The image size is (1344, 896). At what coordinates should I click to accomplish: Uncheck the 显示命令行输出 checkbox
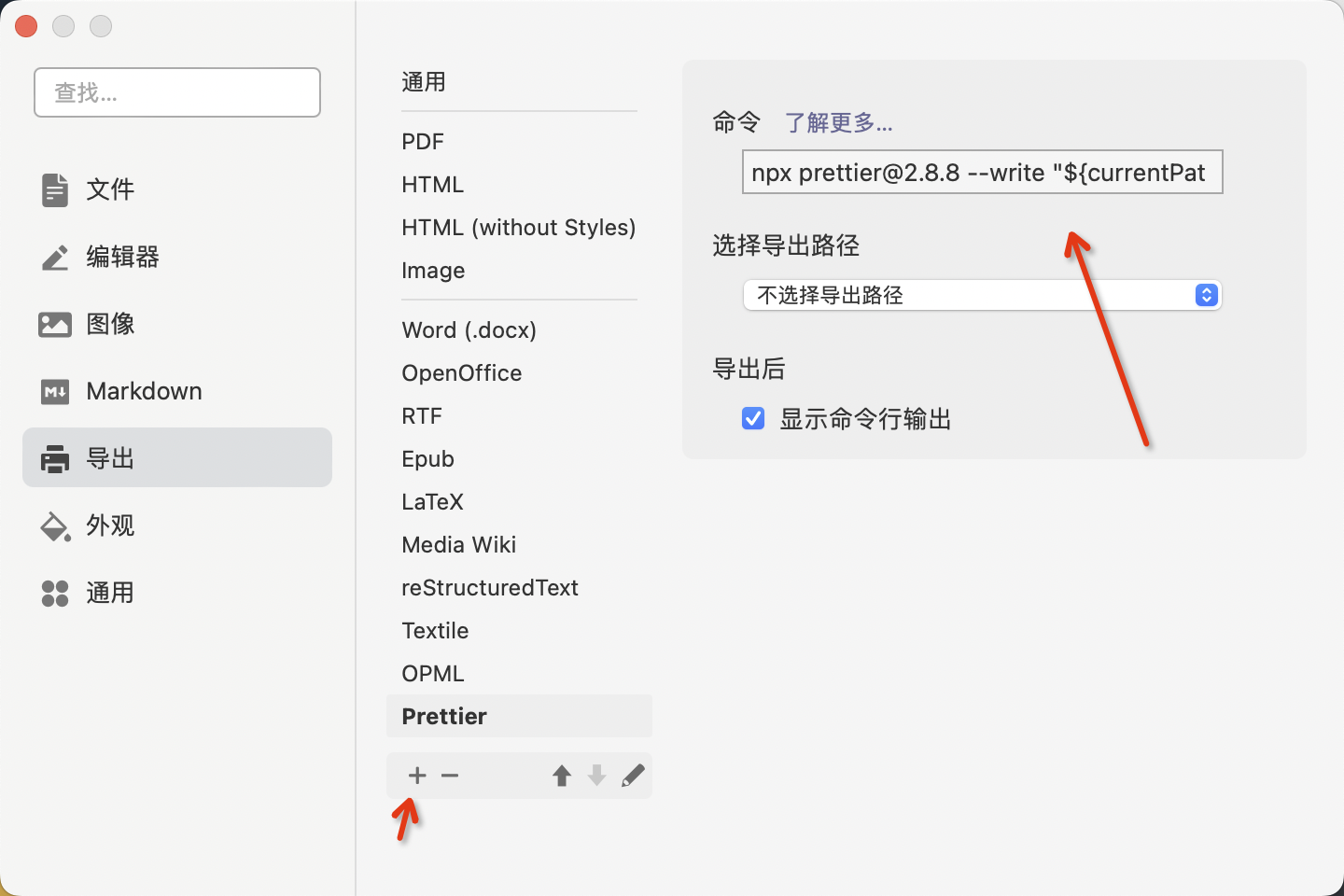[753, 419]
